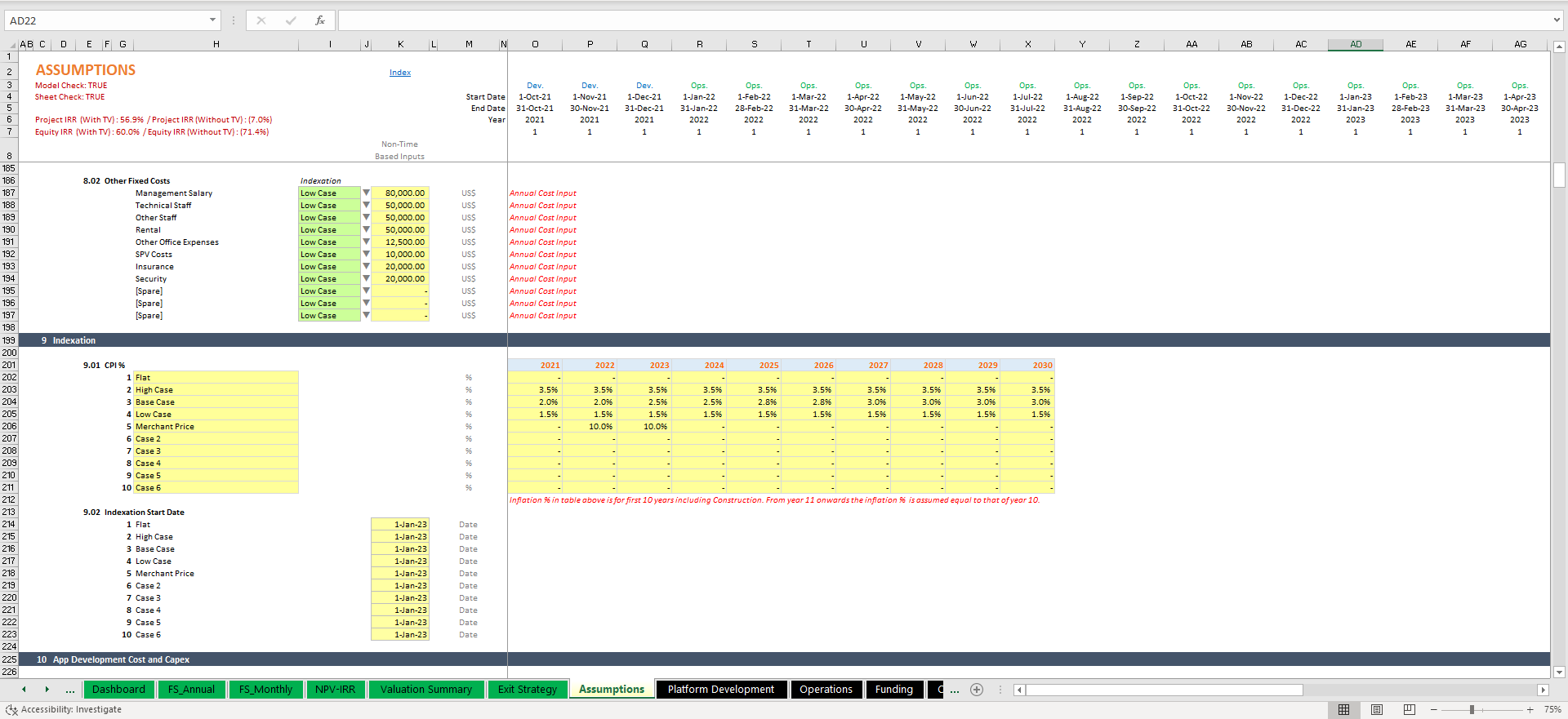1568x719 pixels.
Task: Click the formula bar input area
Action: coord(943,20)
